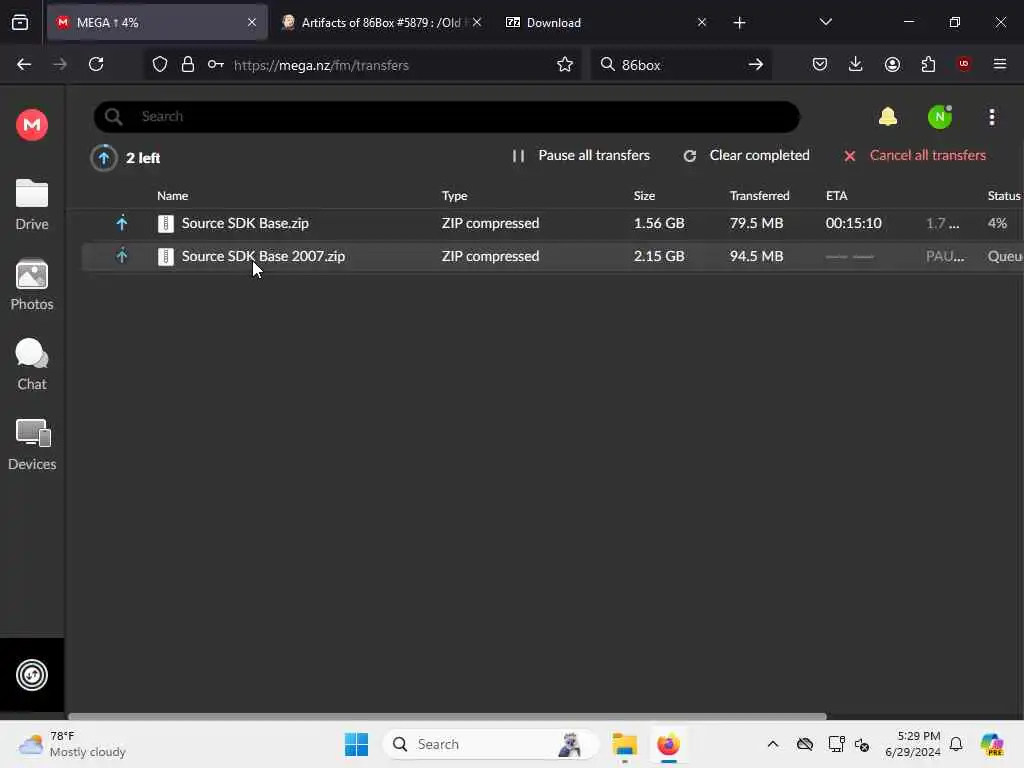This screenshot has width=1024, height=768.
Task: Sort transfers by Size column
Action: (644, 195)
